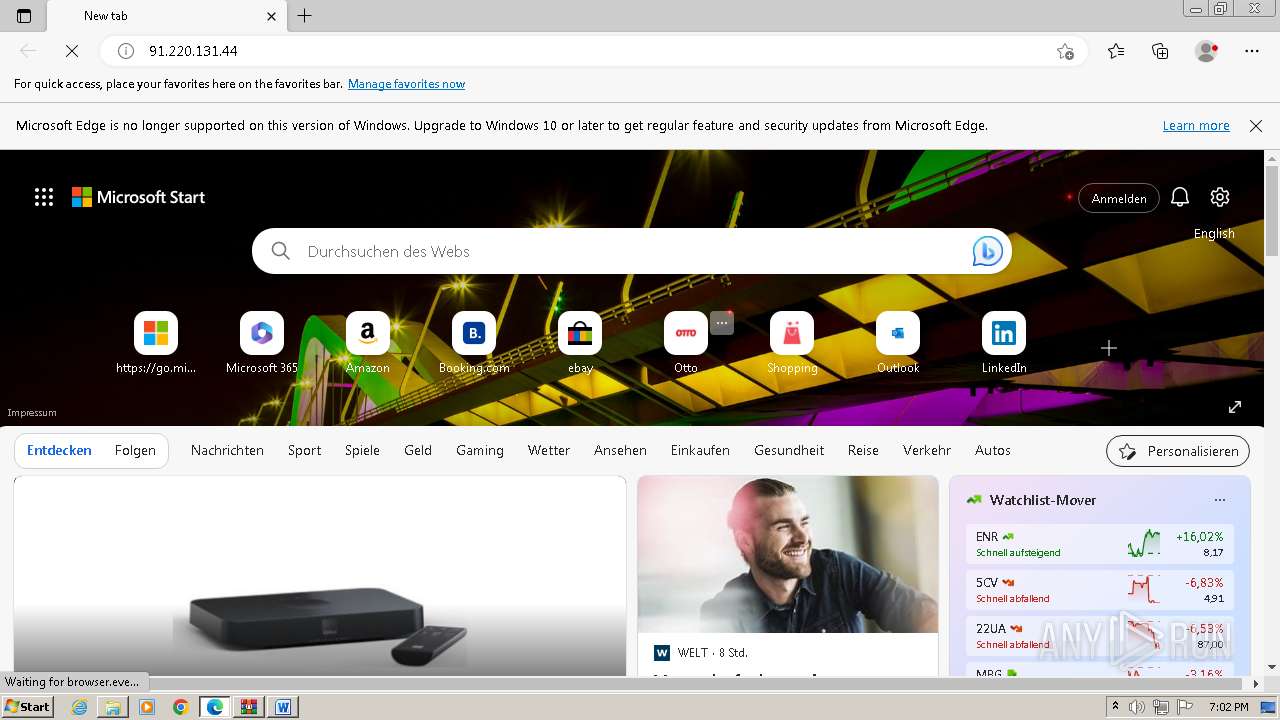Open the Nachrichten category

227,451
